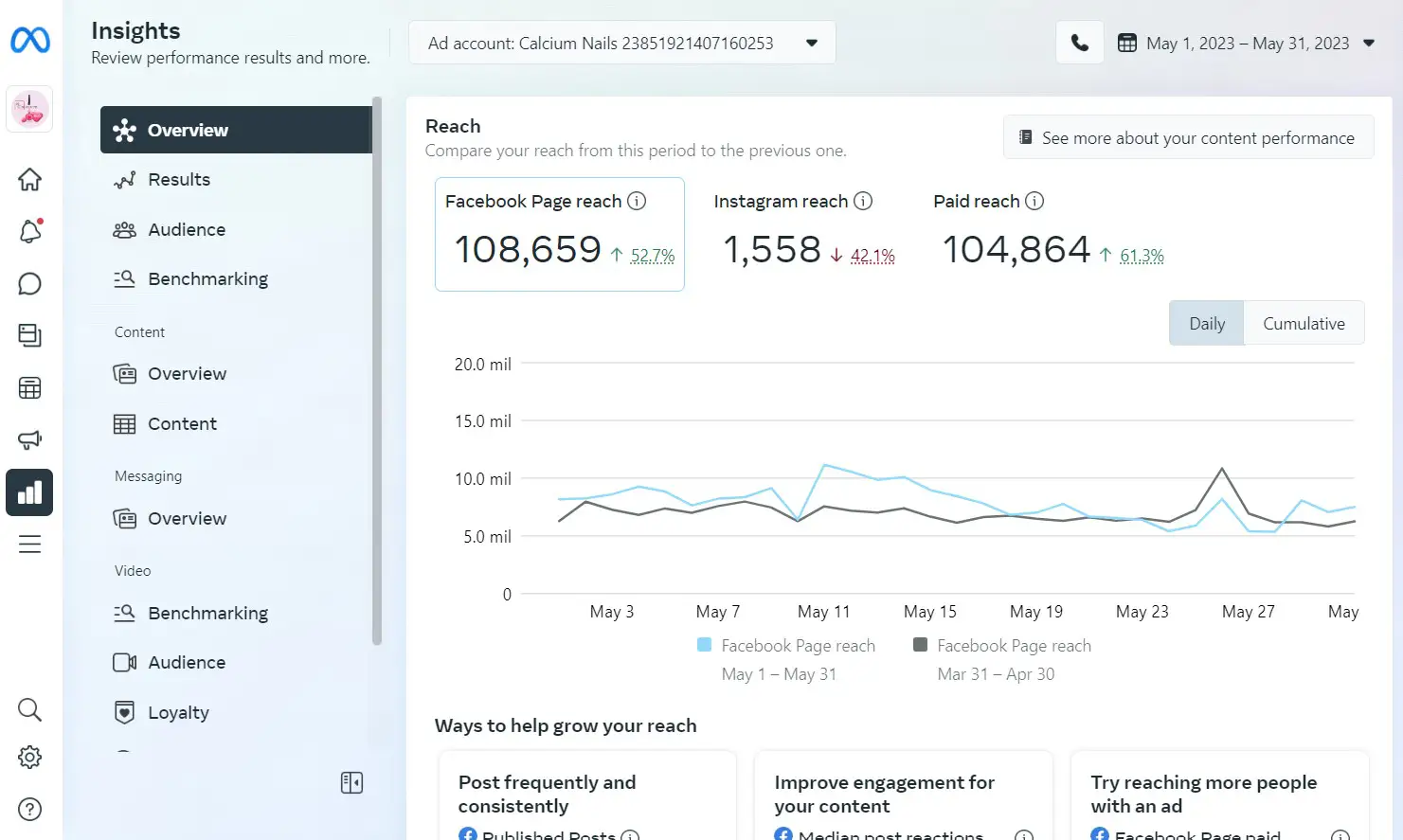The width and height of the screenshot is (1403, 840).
Task: Select the Facebook Page reach card
Action: (559, 234)
